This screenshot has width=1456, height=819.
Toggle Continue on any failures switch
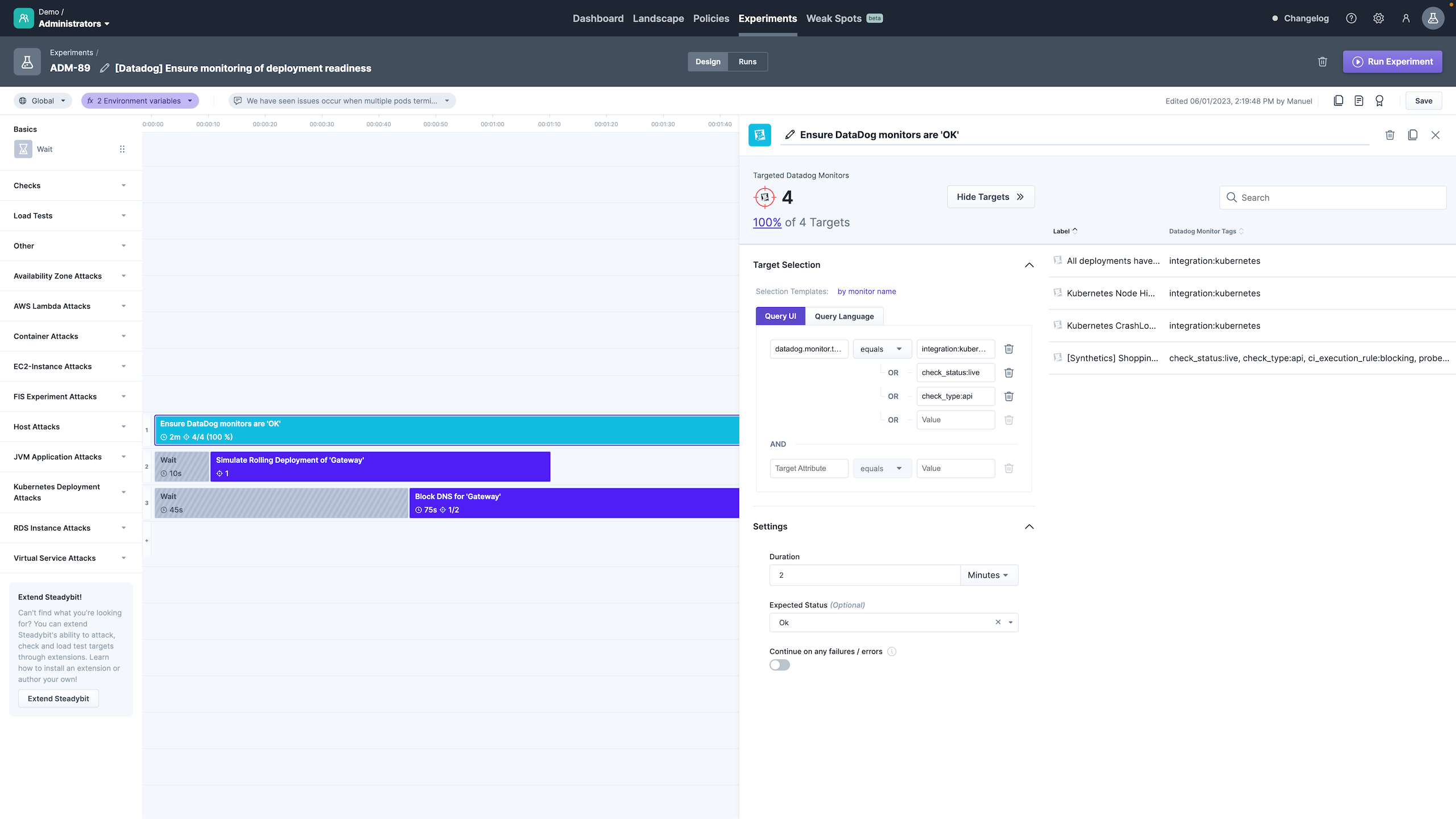780,665
